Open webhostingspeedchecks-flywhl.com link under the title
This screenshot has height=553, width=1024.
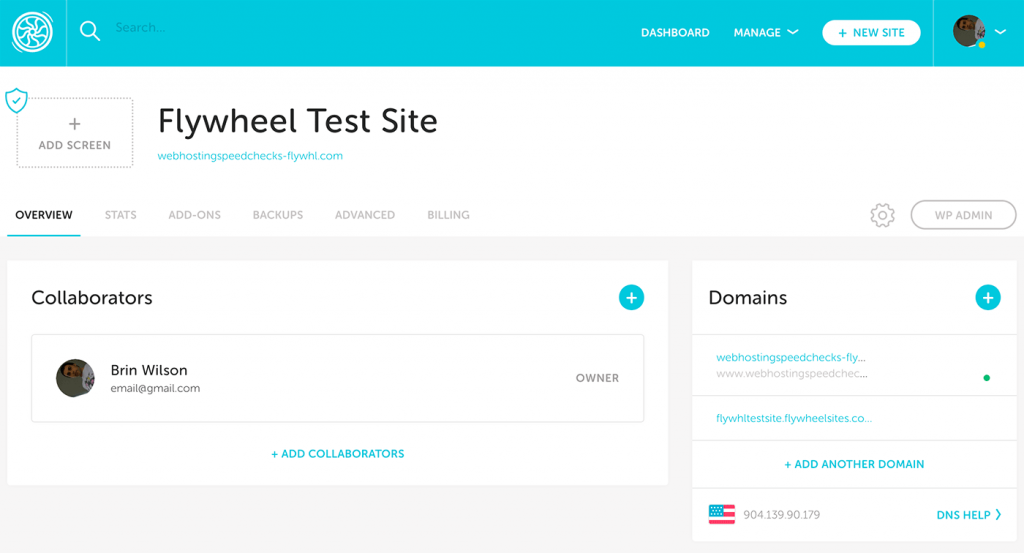(250, 156)
